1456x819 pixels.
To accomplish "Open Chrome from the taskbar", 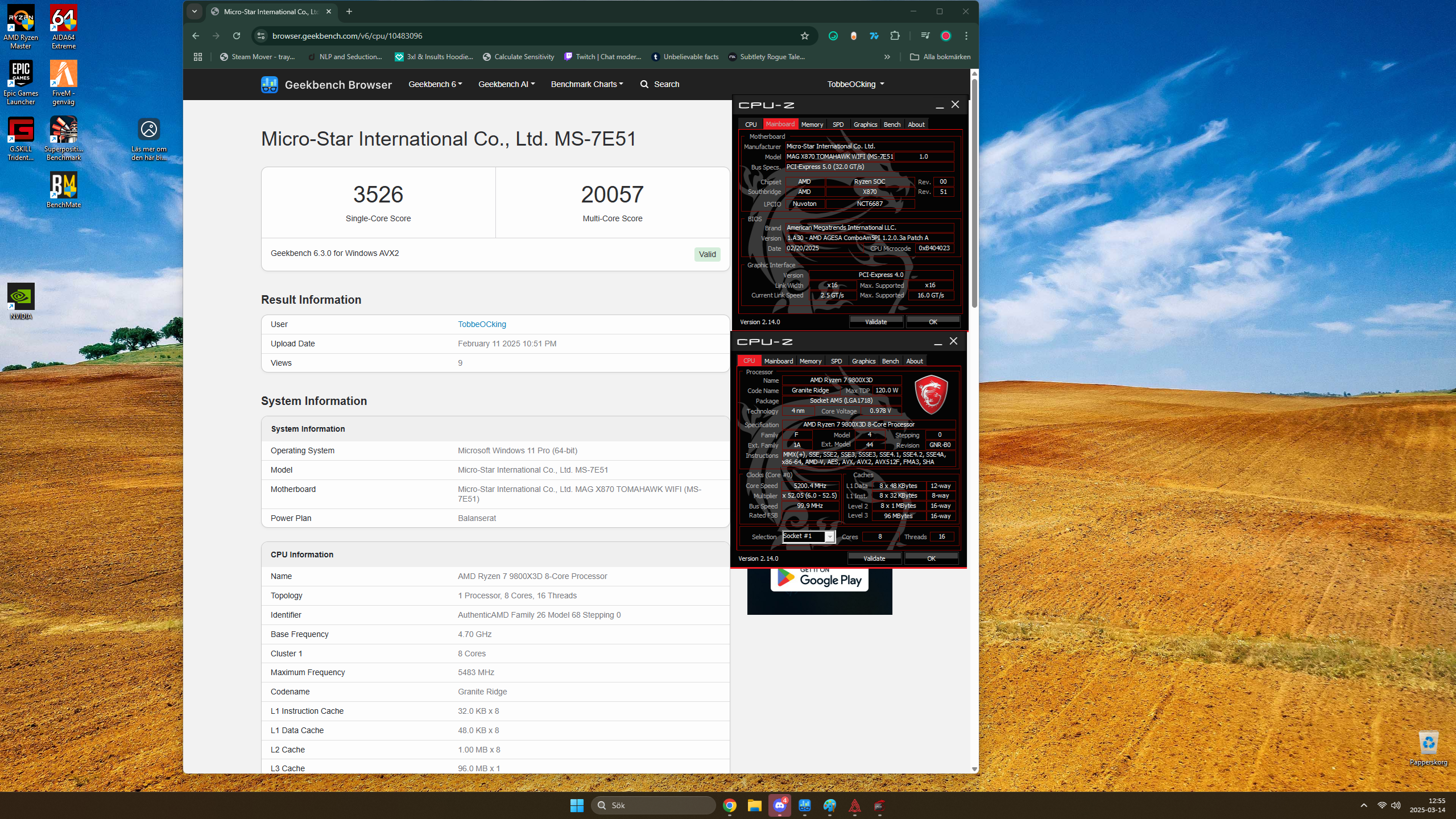I will 730,805.
